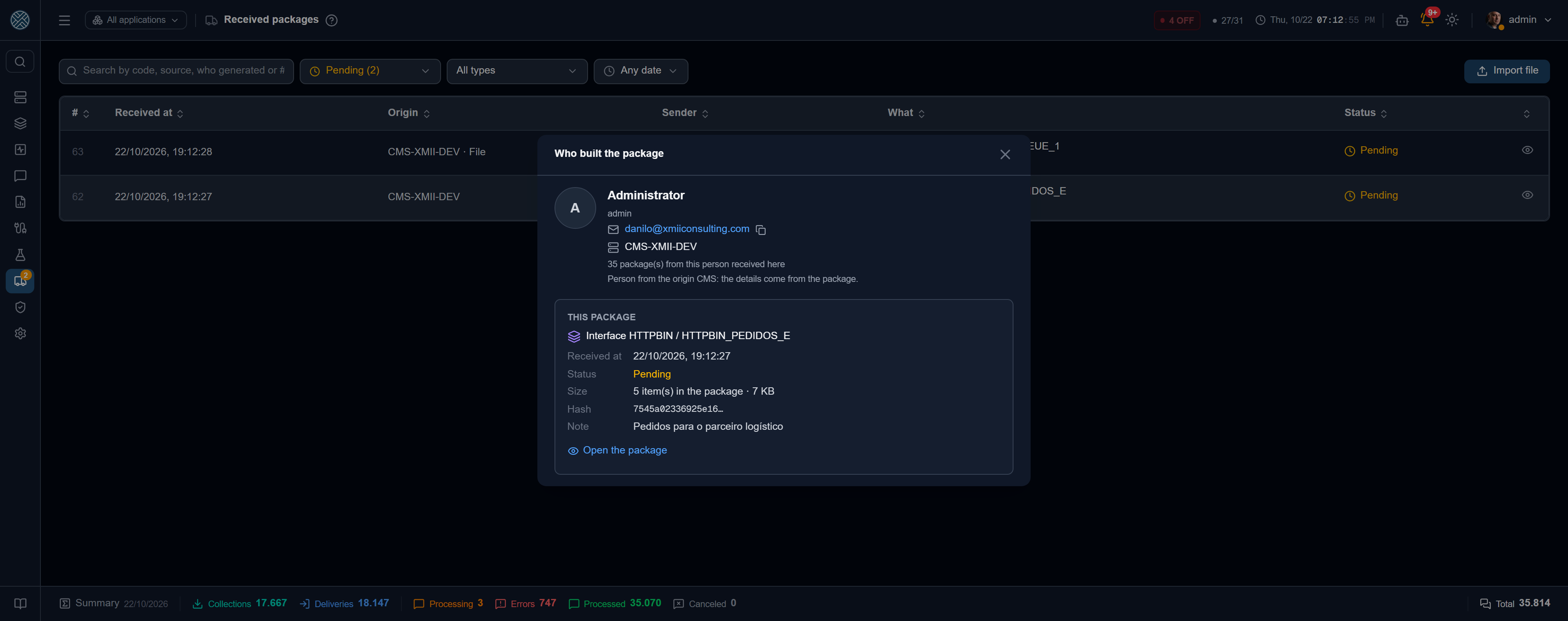Open the notifications bell icon

coord(1427,20)
